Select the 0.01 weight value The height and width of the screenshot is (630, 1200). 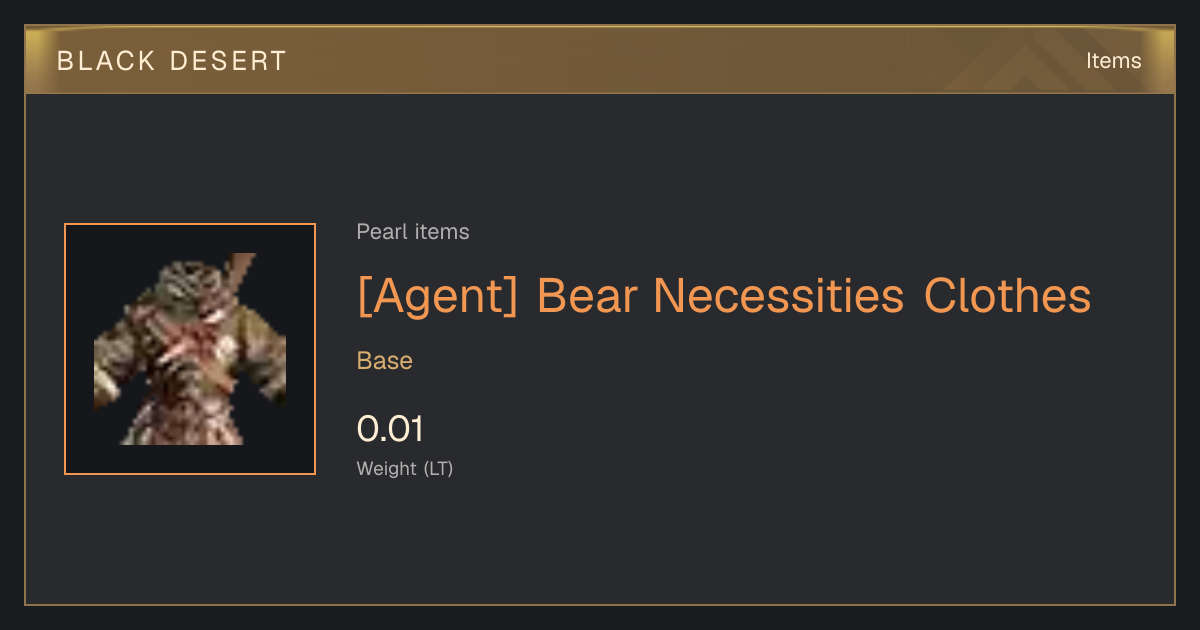coord(390,429)
